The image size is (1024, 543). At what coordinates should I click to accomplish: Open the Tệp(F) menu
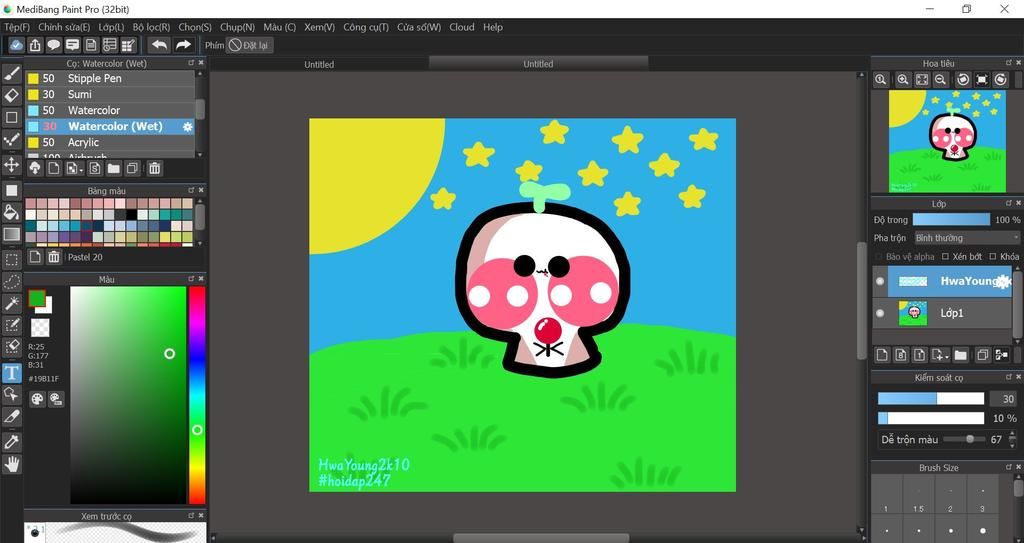[17, 27]
